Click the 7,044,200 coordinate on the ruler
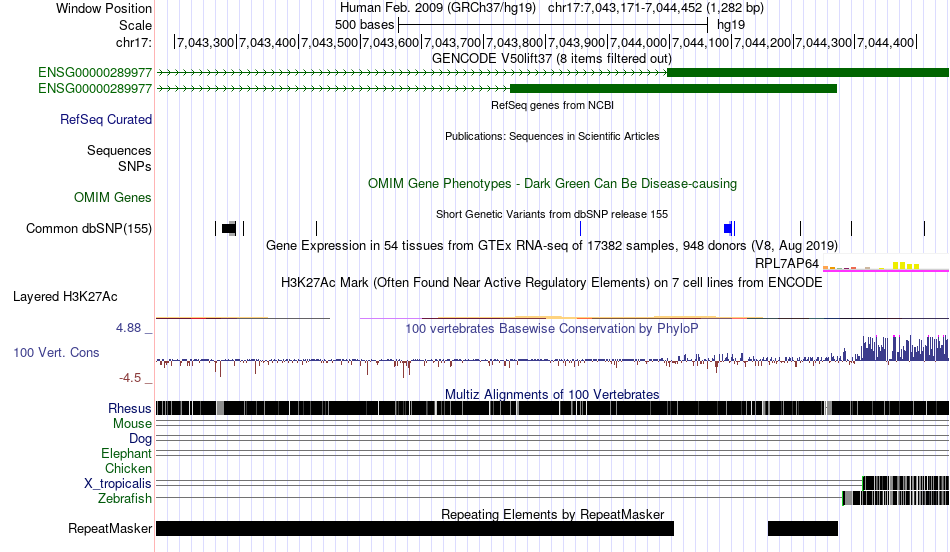 pos(762,42)
